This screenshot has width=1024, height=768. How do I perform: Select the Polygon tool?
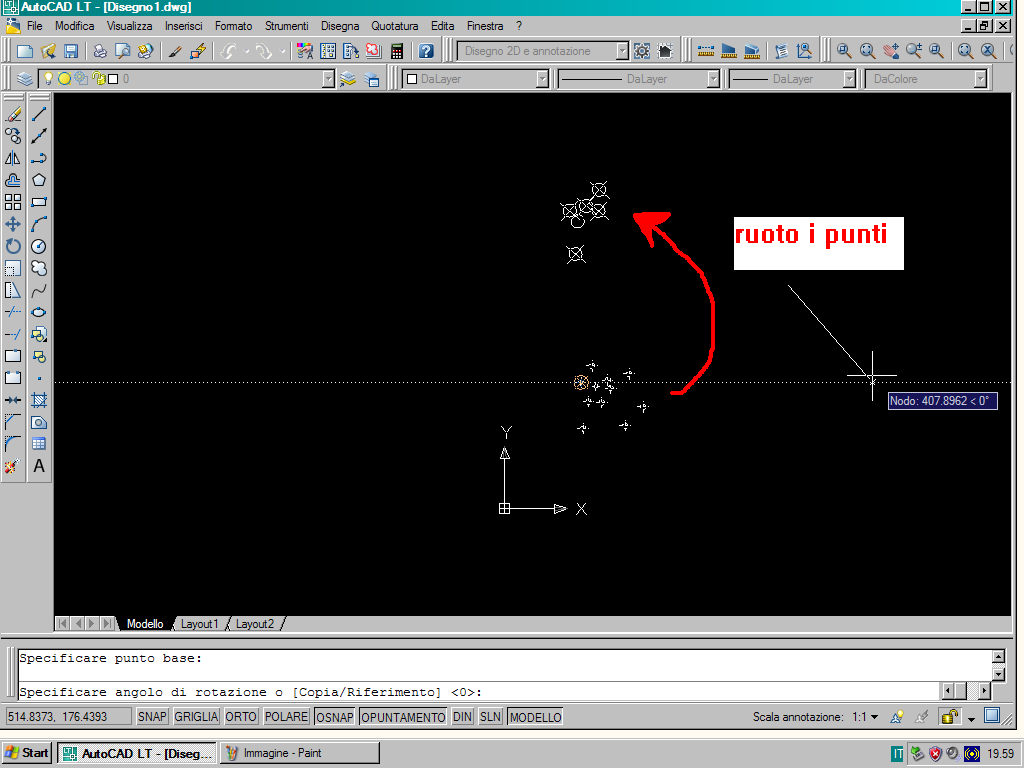pos(39,180)
